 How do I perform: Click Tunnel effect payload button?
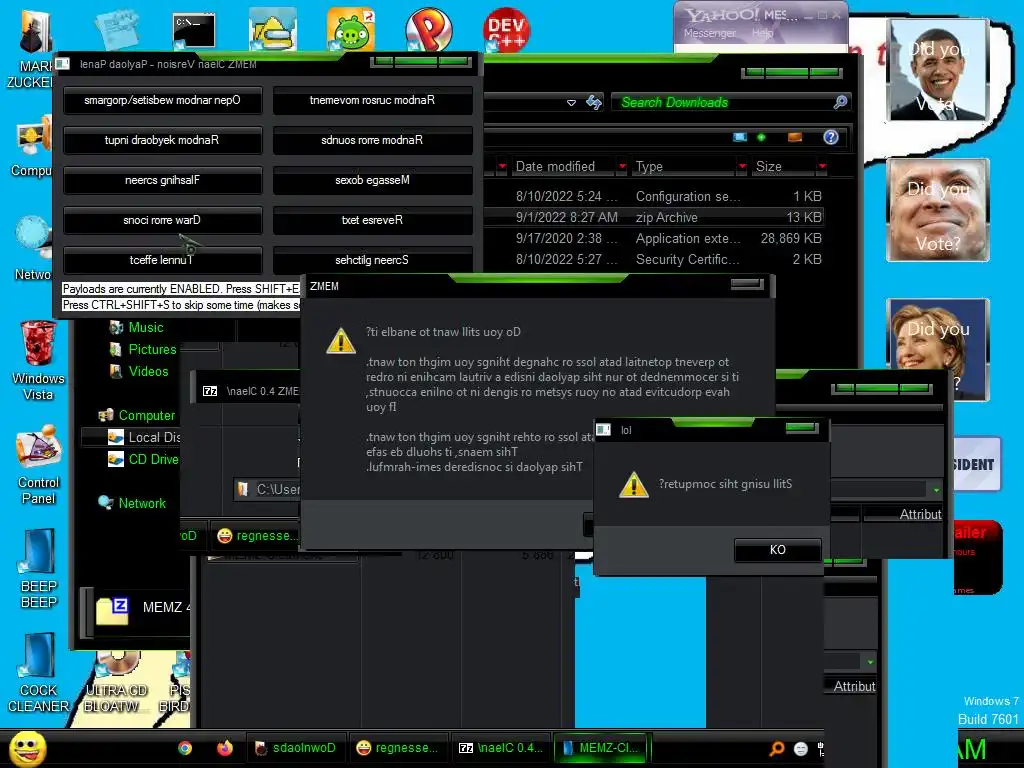(163, 260)
